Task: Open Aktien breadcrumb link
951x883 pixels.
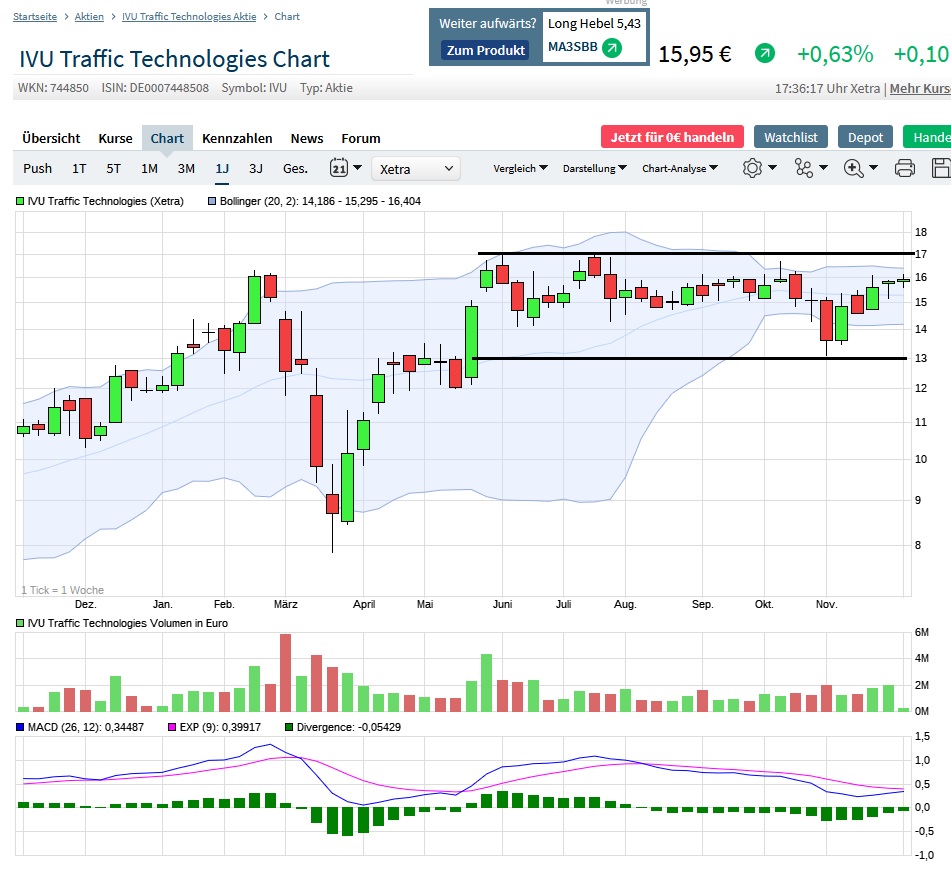Action: (x=89, y=16)
